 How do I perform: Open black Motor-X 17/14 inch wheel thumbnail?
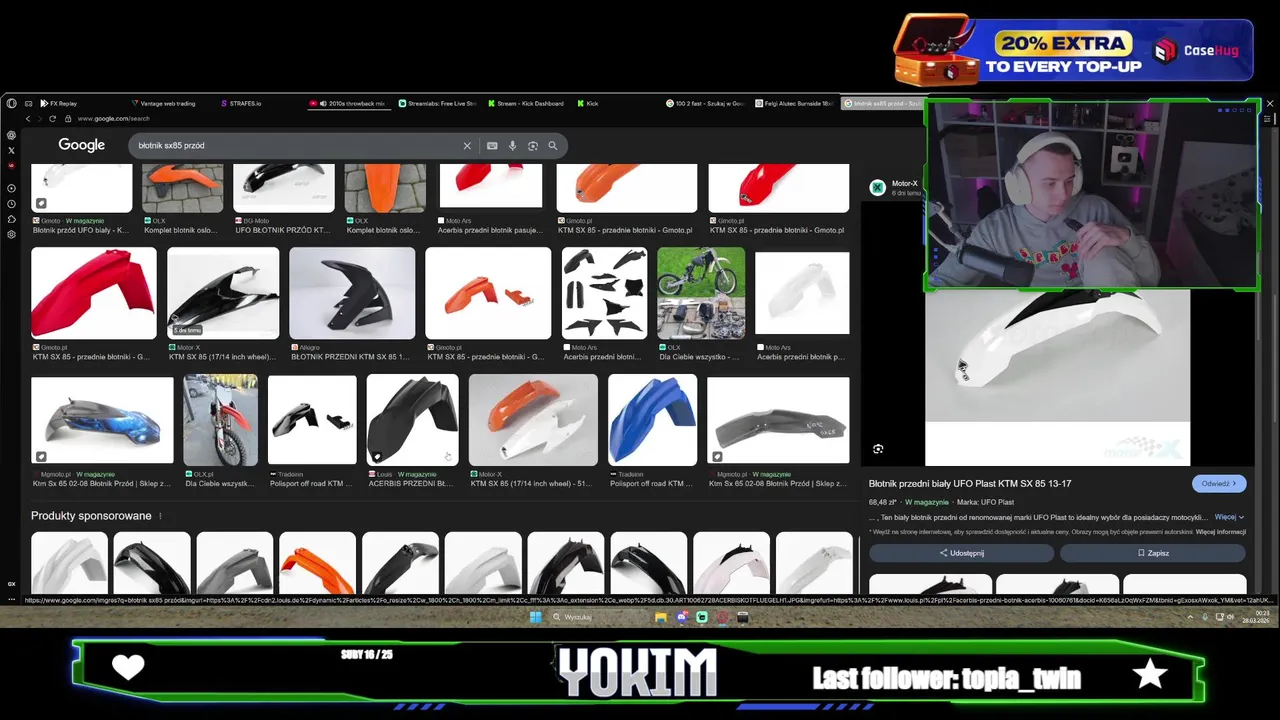[x=223, y=294]
